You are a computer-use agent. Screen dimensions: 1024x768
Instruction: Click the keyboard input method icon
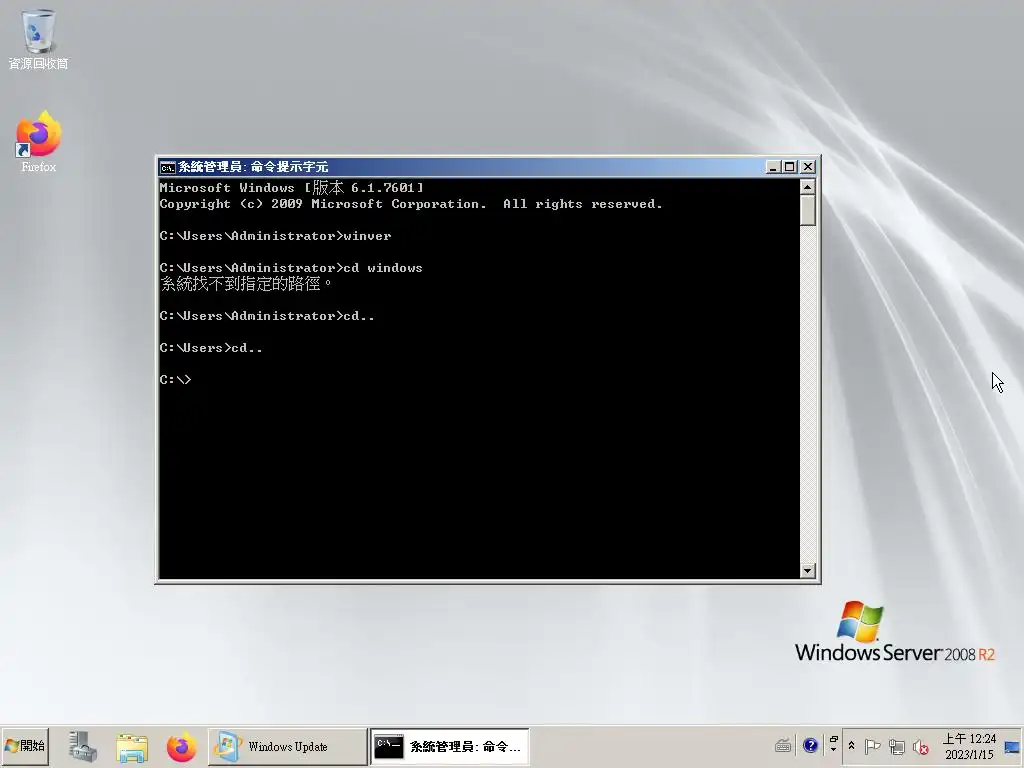pyautogui.click(x=783, y=745)
